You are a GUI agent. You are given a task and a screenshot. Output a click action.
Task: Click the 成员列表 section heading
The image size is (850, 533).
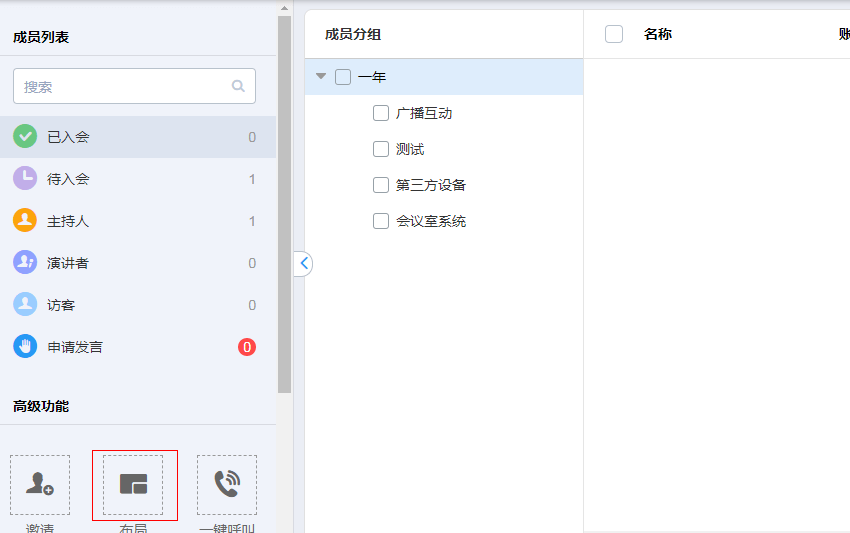pyautogui.click(x=41, y=37)
